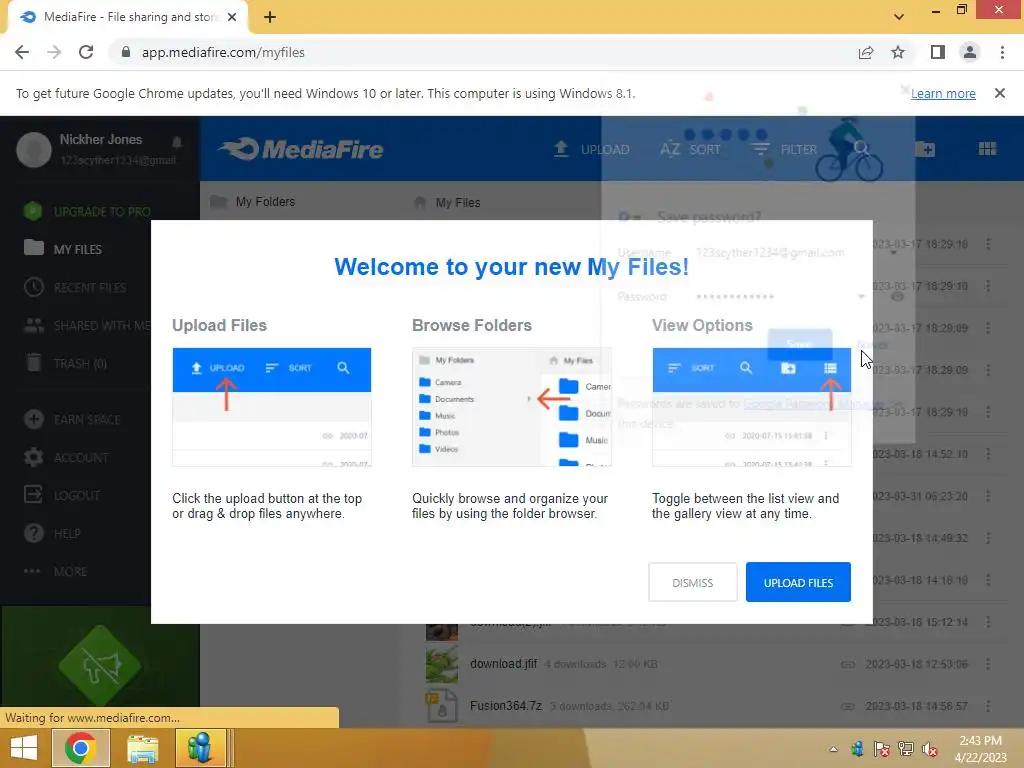Open Shared With Me in the sidebar
The width and height of the screenshot is (1024, 768).
(86, 325)
